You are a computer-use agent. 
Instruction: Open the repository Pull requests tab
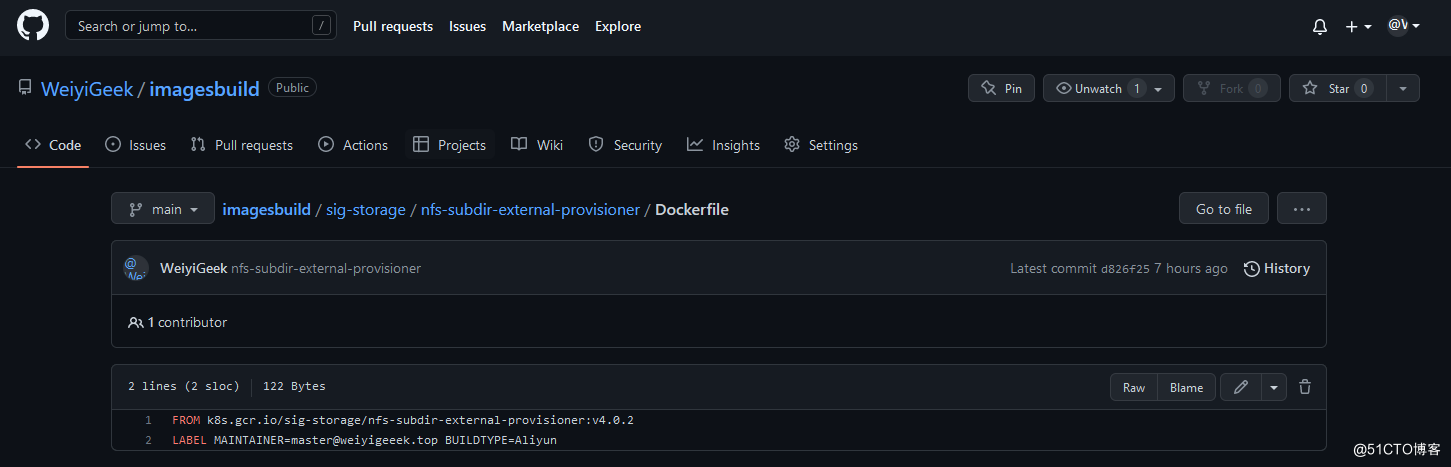[x=242, y=145]
